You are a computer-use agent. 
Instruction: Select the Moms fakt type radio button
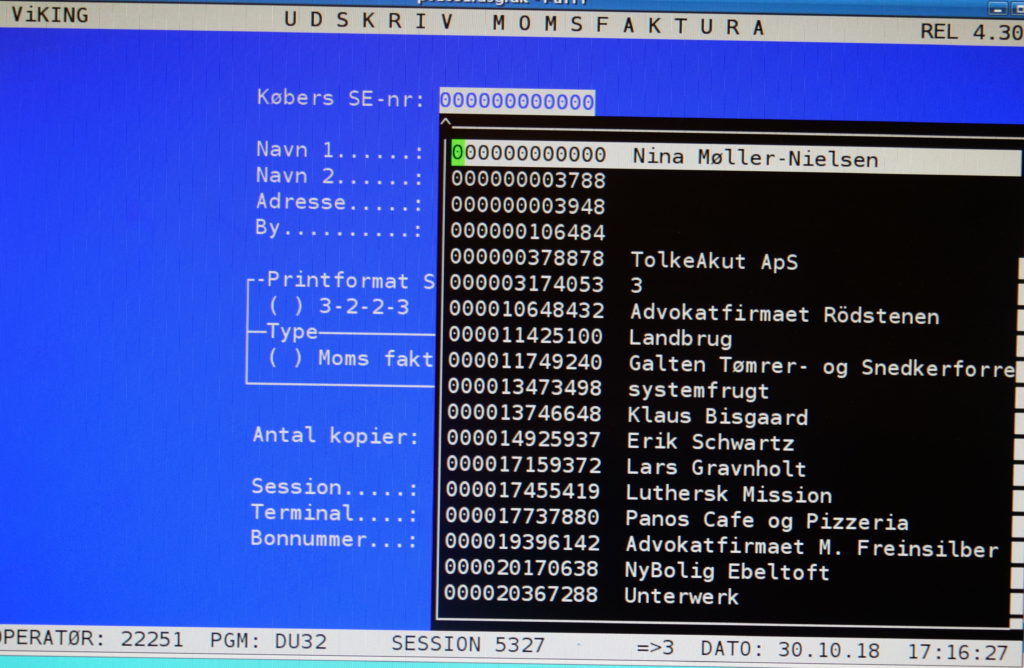pyautogui.click(x=278, y=358)
